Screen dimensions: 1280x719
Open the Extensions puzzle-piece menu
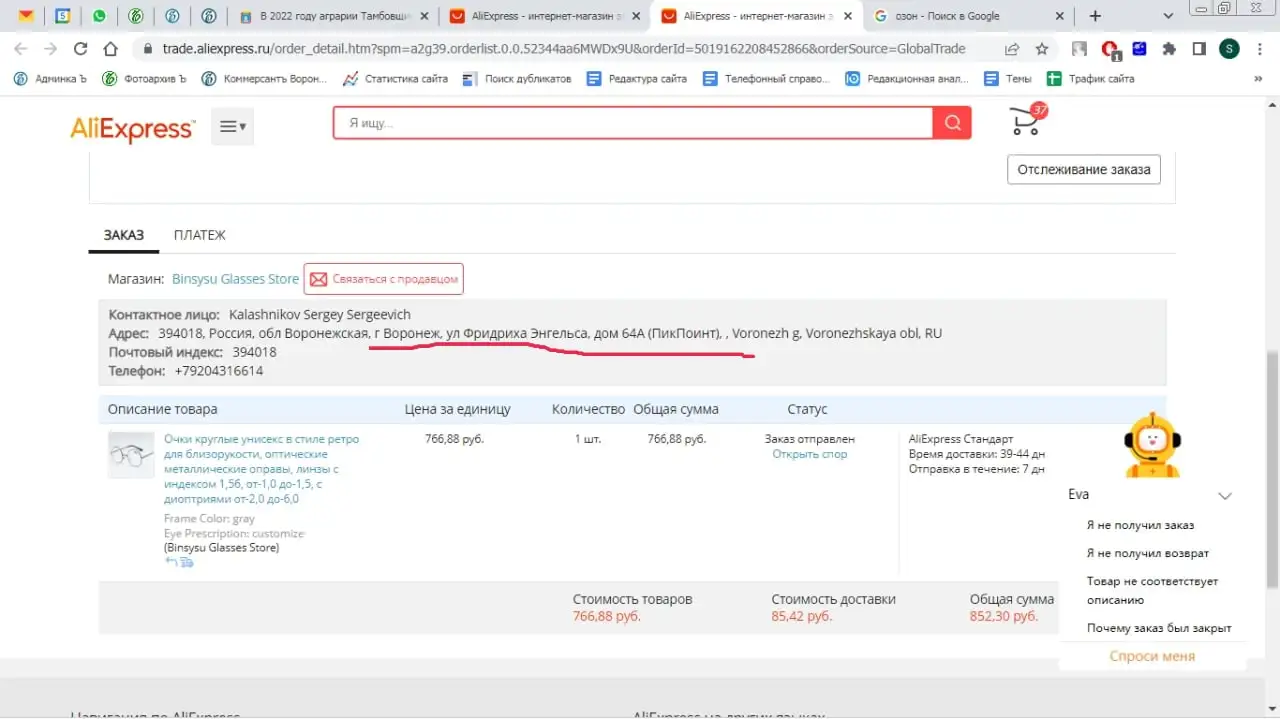tap(1169, 49)
